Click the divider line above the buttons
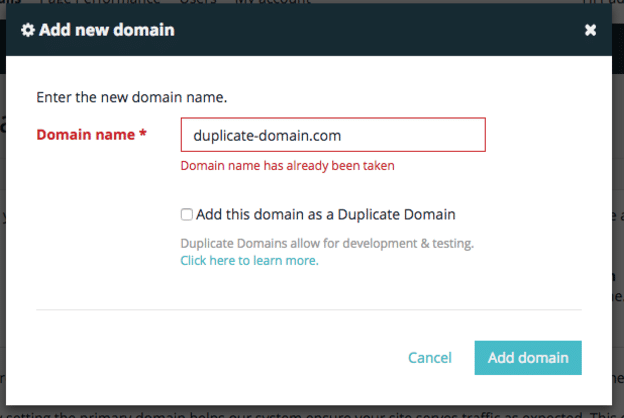This screenshot has width=624, height=418. (x=308, y=310)
